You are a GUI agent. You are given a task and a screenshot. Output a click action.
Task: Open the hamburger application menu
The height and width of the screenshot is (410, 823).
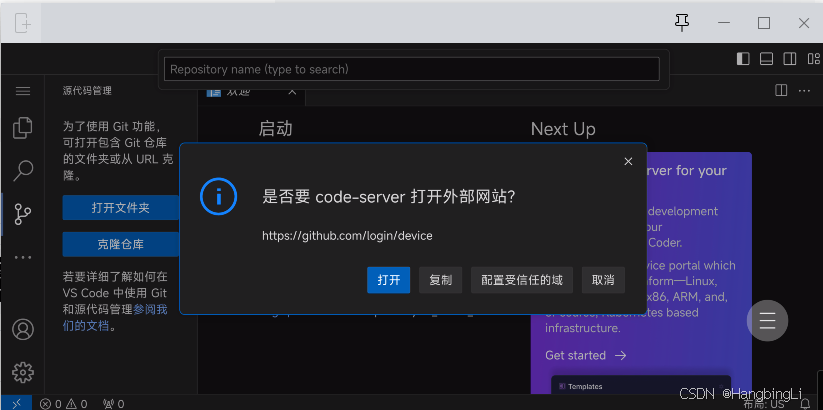(23, 91)
